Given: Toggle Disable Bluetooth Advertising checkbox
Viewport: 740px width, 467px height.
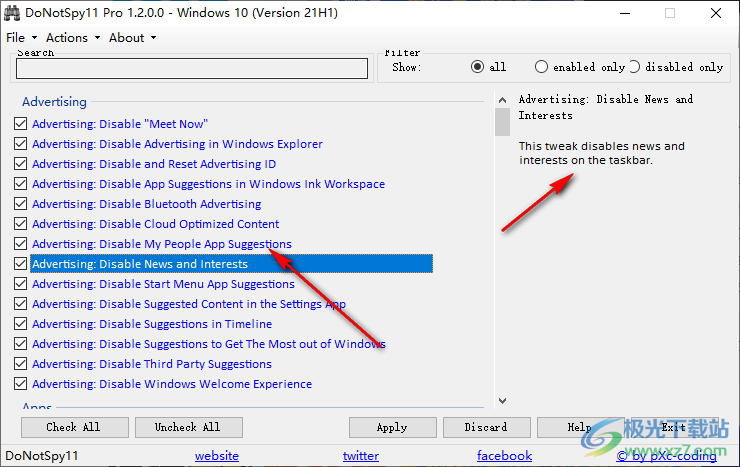Looking at the screenshot, I should click(20, 204).
